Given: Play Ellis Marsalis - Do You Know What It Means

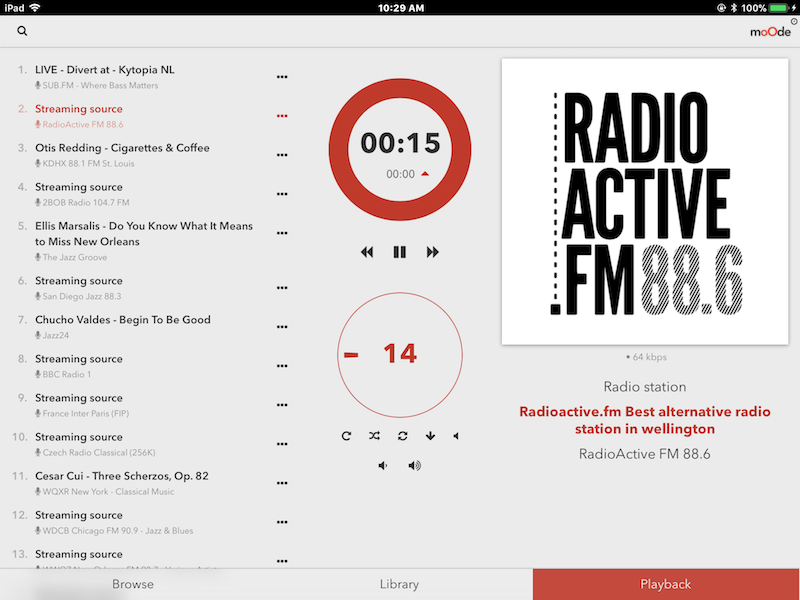Looking at the screenshot, I should (144, 234).
